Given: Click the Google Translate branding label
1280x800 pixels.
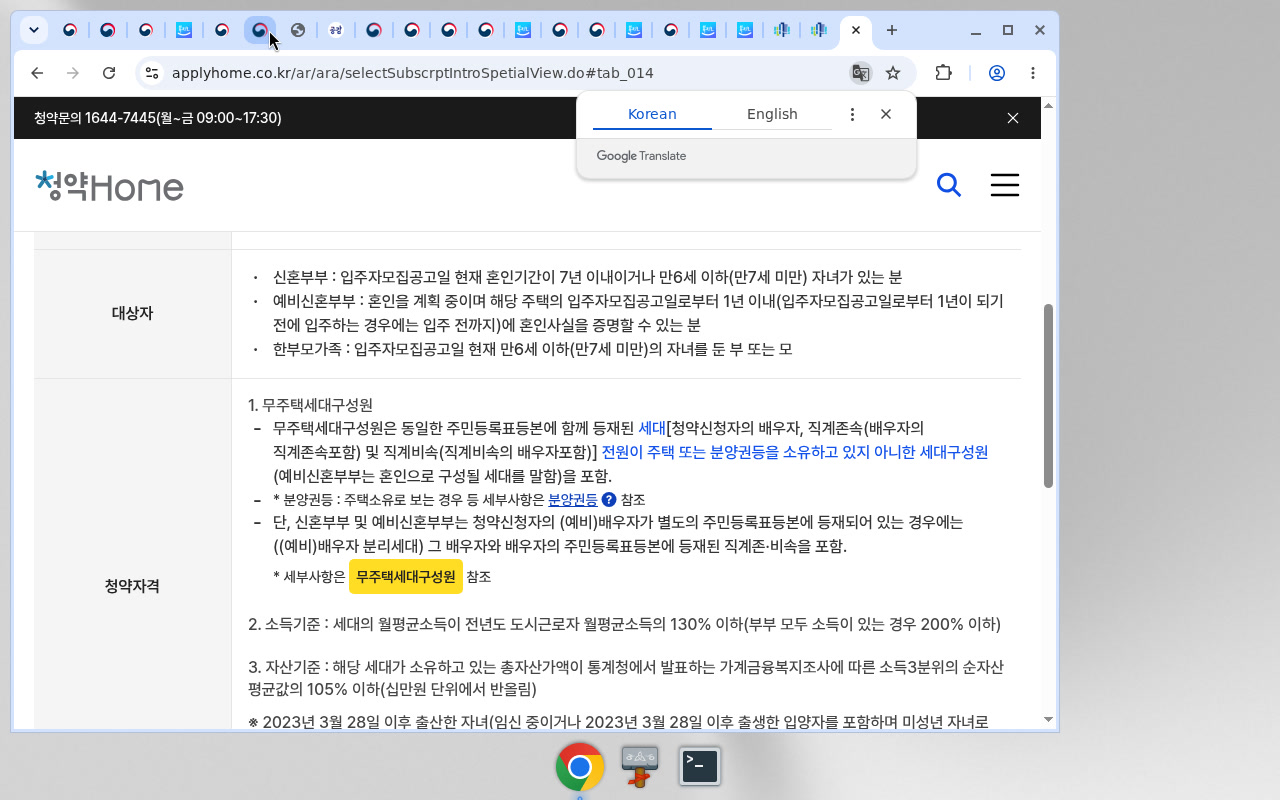Looking at the screenshot, I should click(641, 156).
